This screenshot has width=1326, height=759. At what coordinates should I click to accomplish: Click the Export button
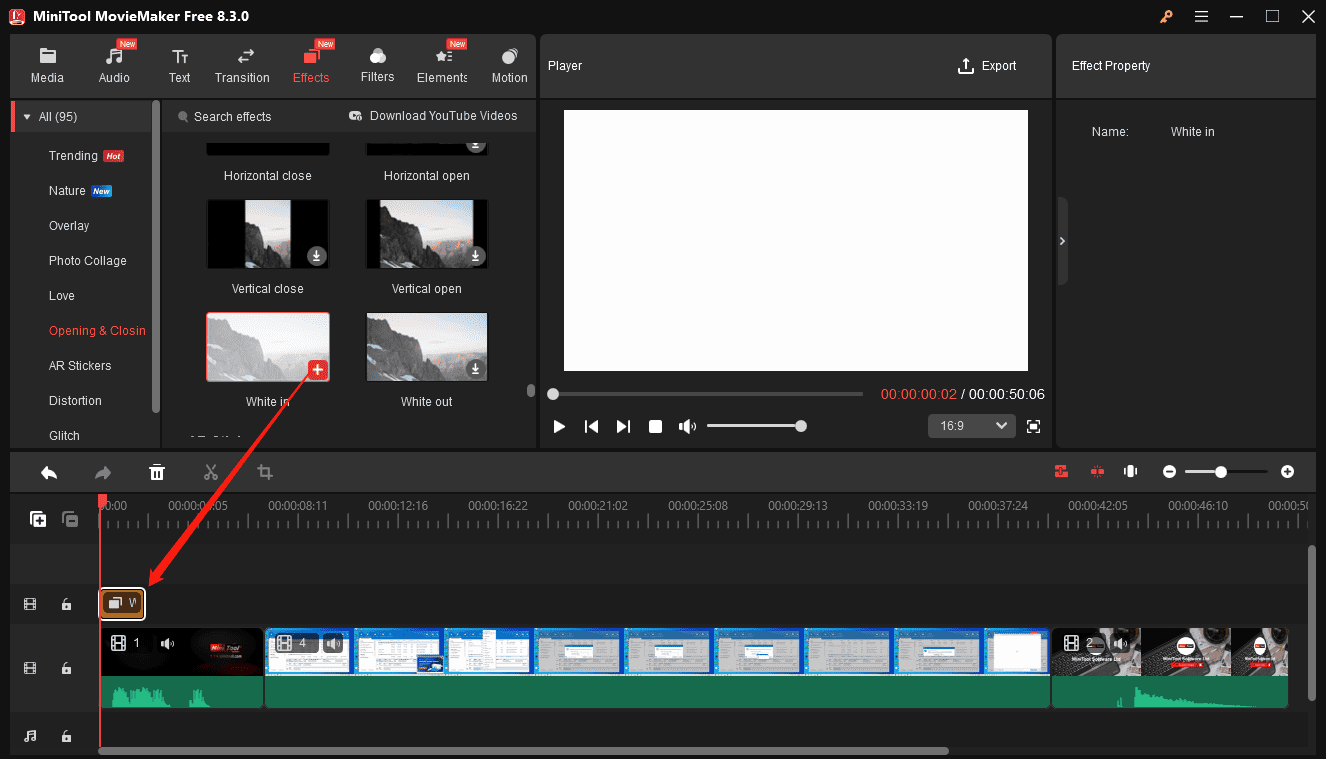coord(987,66)
